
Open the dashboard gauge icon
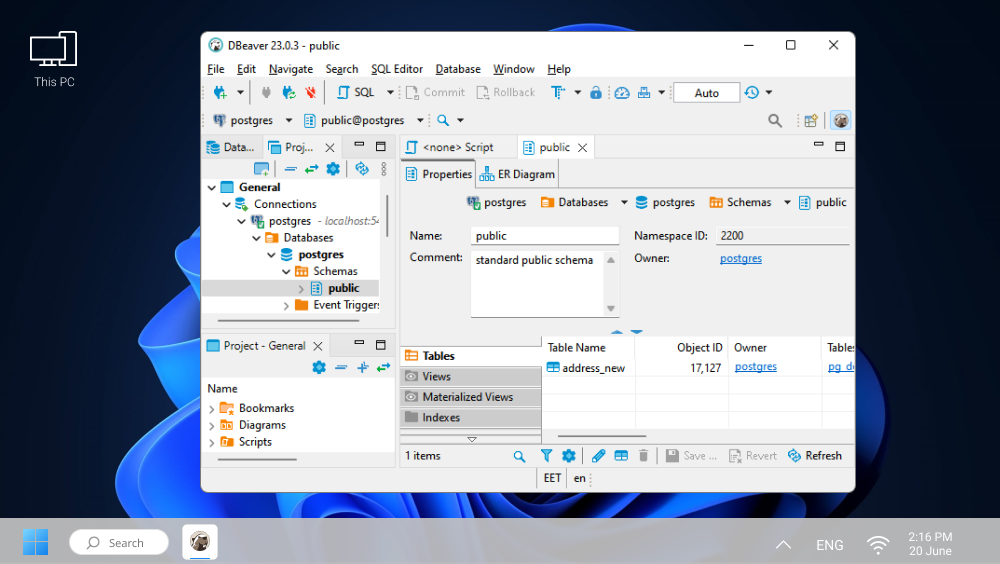[622, 93]
